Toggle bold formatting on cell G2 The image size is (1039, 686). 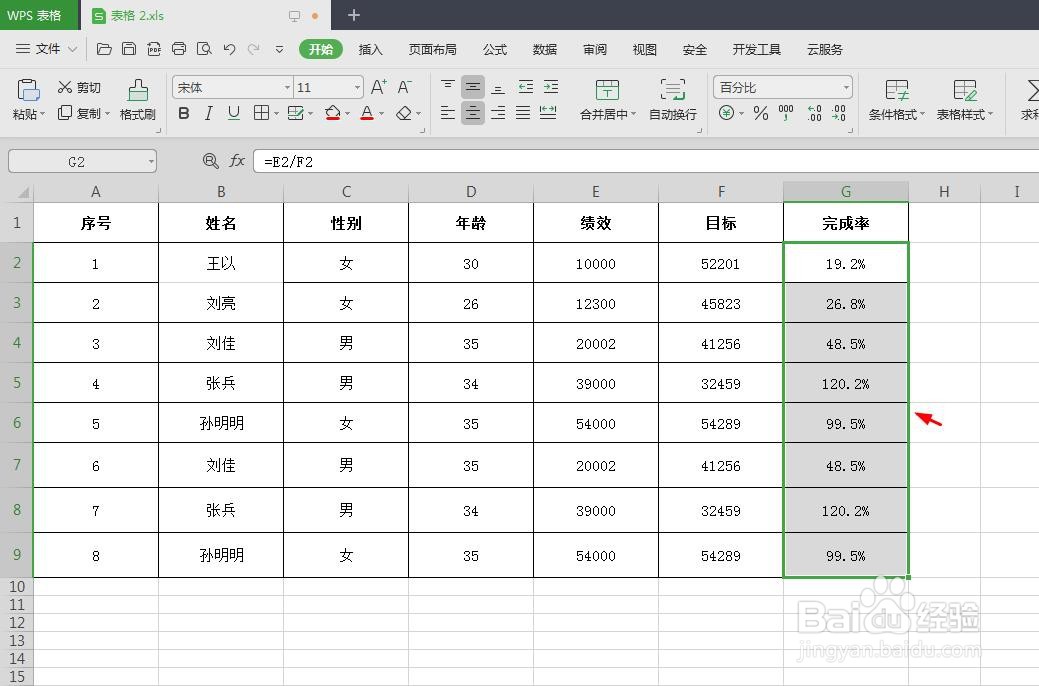184,113
